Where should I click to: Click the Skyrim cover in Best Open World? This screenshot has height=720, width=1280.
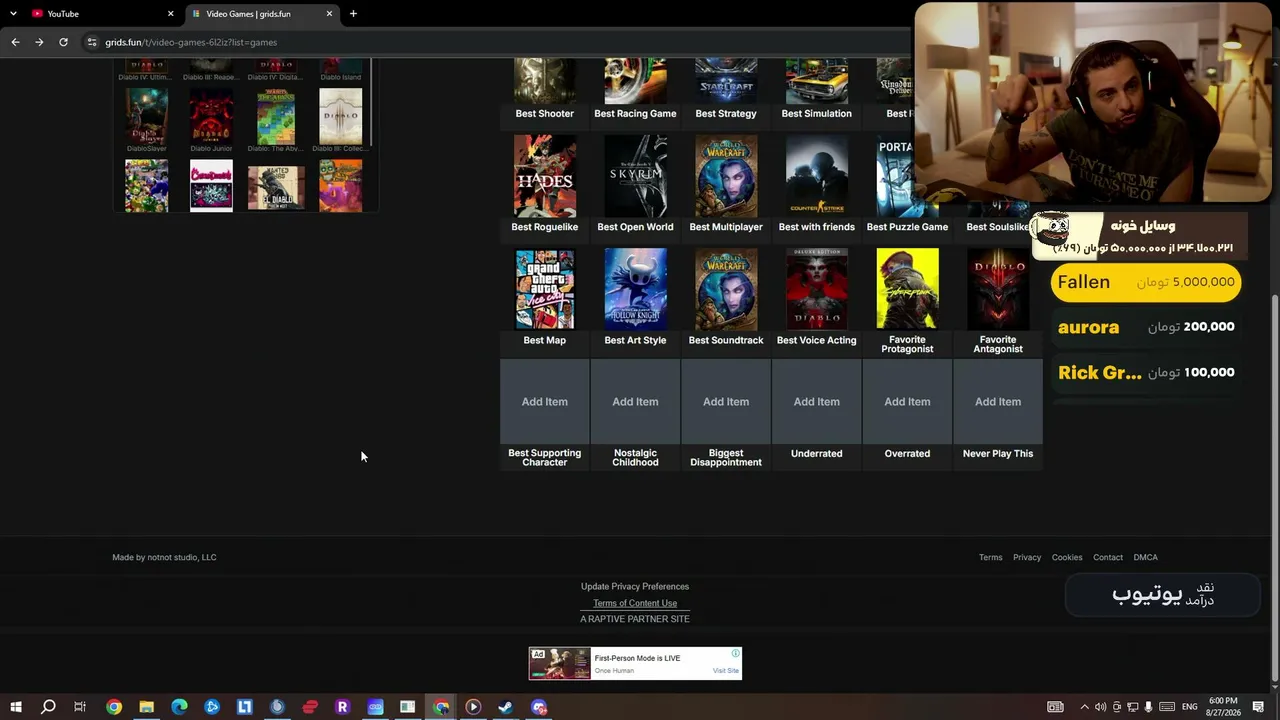coord(635,176)
